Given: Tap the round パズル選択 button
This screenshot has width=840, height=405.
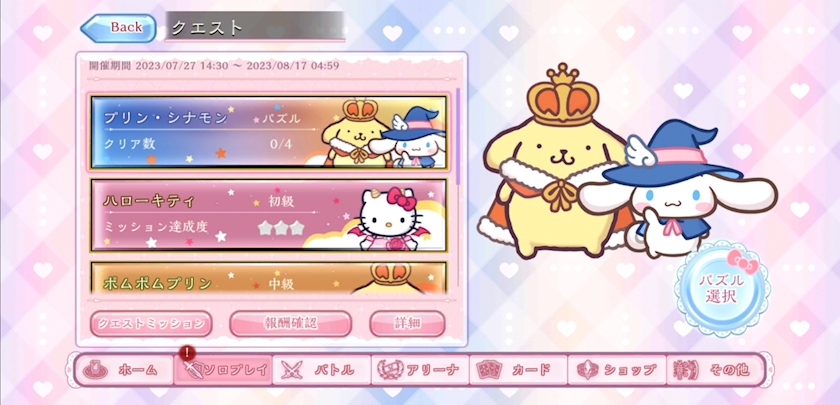Looking at the screenshot, I should [x=721, y=288].
